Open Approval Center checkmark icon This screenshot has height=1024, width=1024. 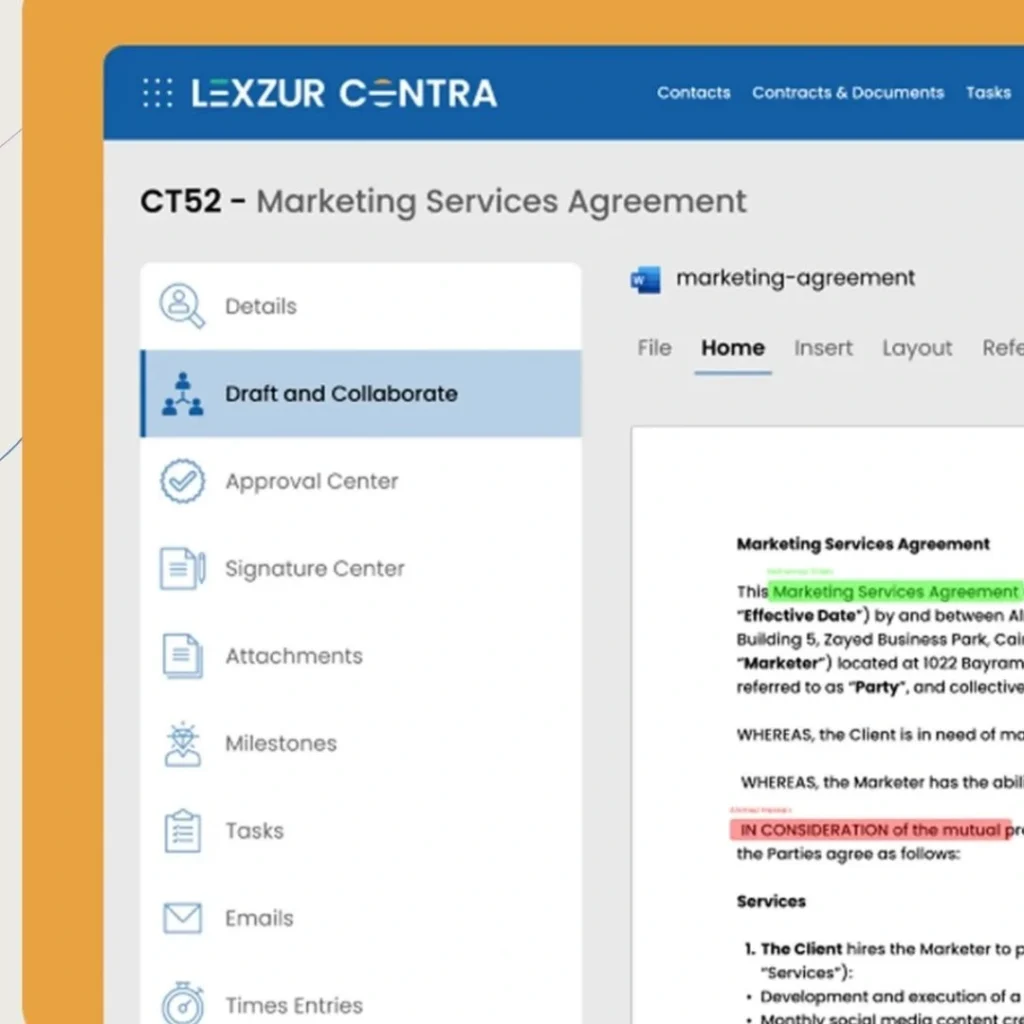(x=182, y=481)
